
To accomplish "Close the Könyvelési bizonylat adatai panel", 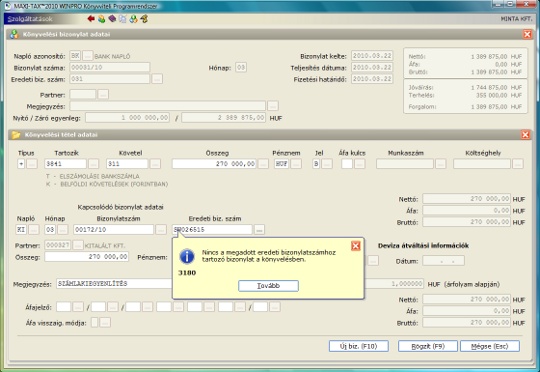I will click(x=527, y=34).
